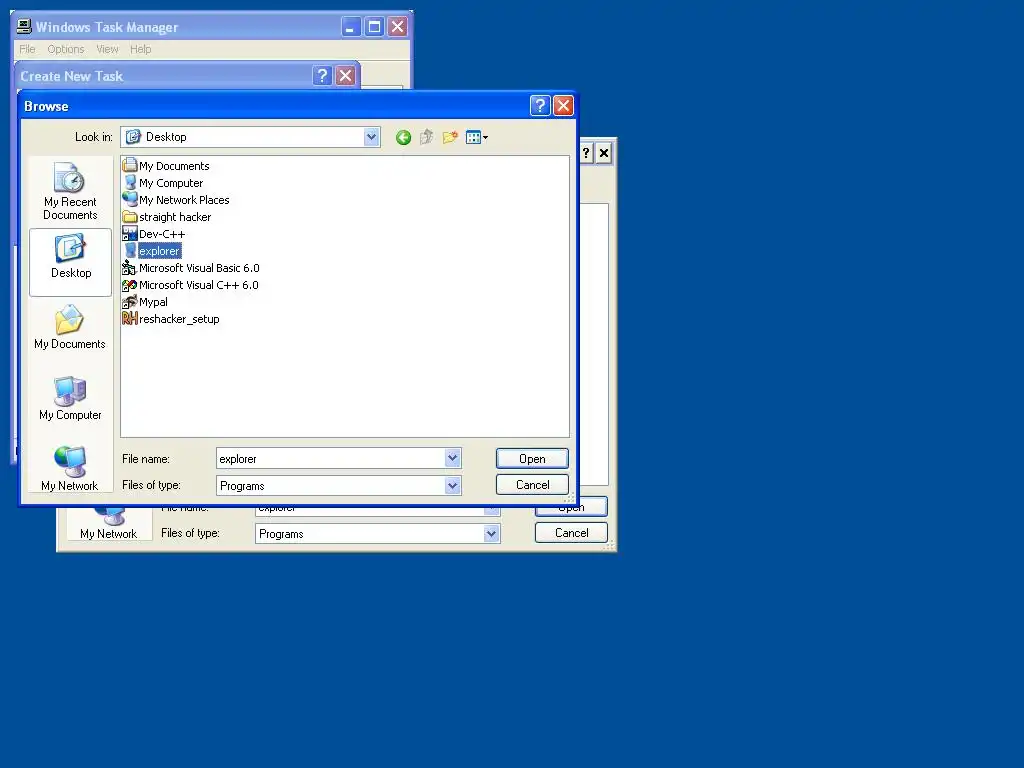The width and height of the screenshot is (1024, 768).
Task: Open My Recent Documents in places bar
Action: [x=70, y=191]
